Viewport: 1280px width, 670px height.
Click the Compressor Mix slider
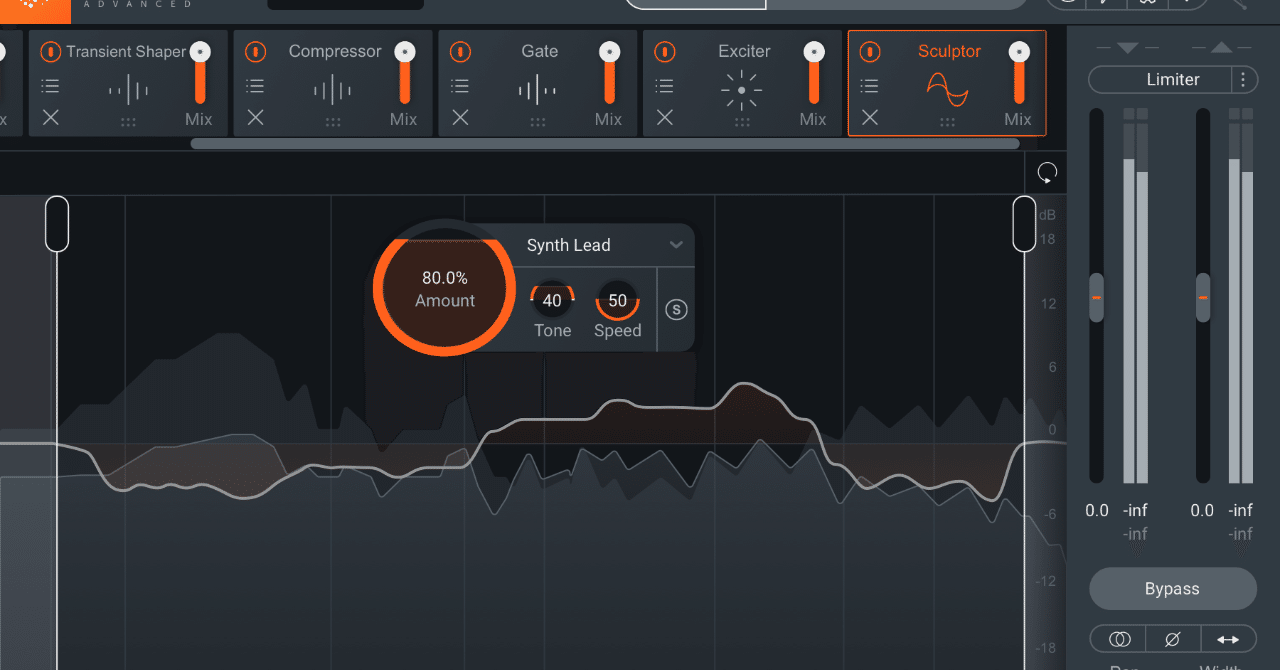(x=405, y=73)
